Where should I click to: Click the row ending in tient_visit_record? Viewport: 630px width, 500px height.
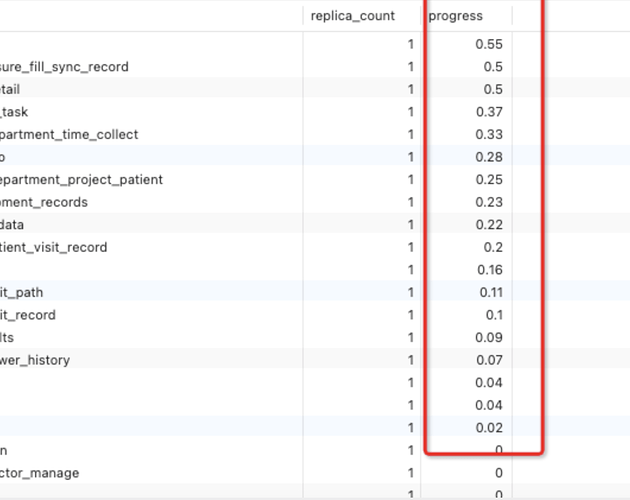tap(315, 247)
